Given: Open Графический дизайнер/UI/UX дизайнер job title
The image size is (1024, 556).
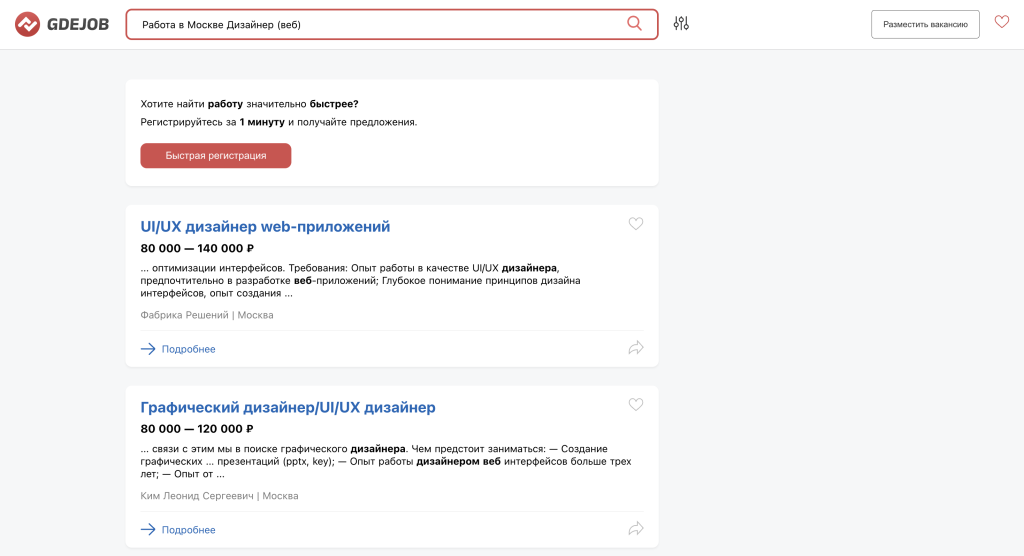Looking at the screenshot, I should 288,408.
